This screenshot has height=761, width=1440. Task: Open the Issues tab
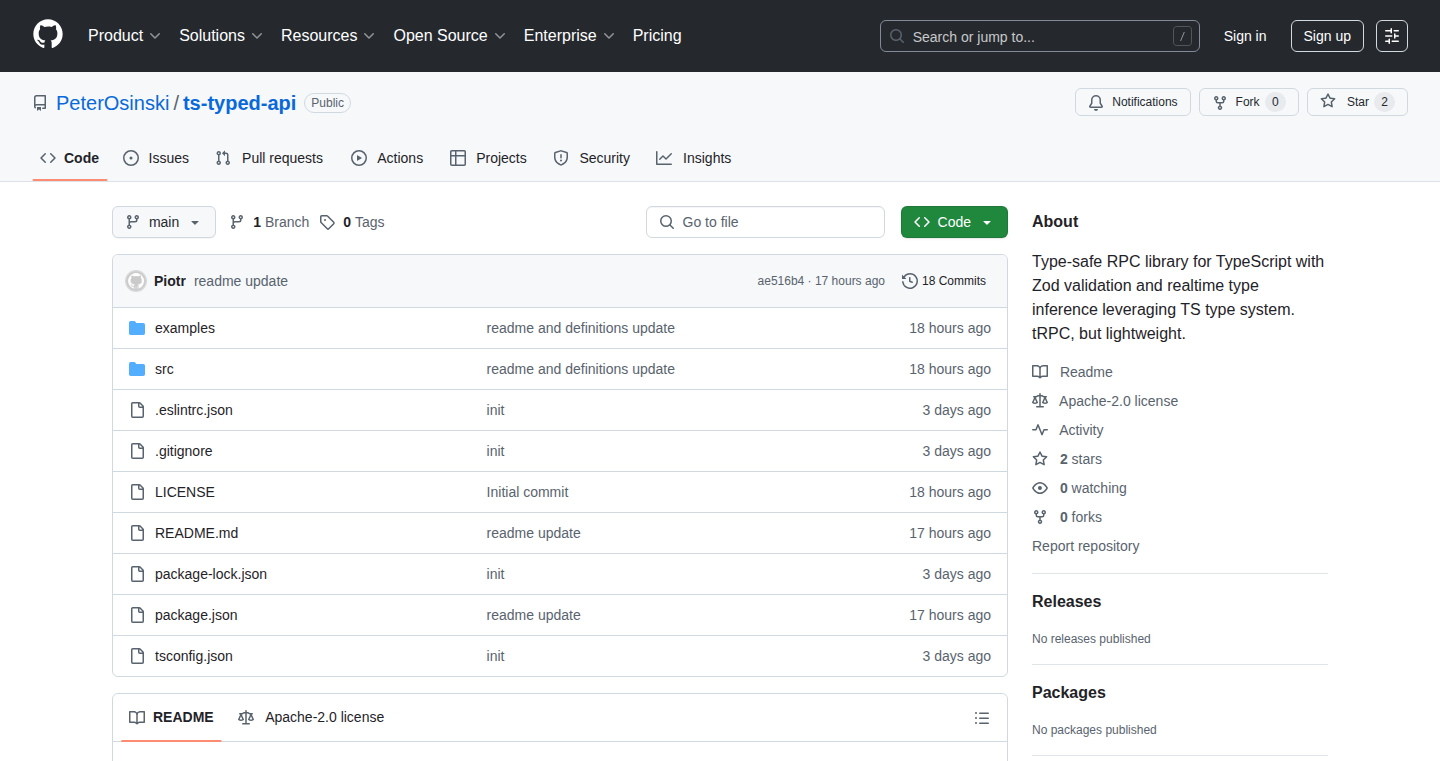click(156, 158)
